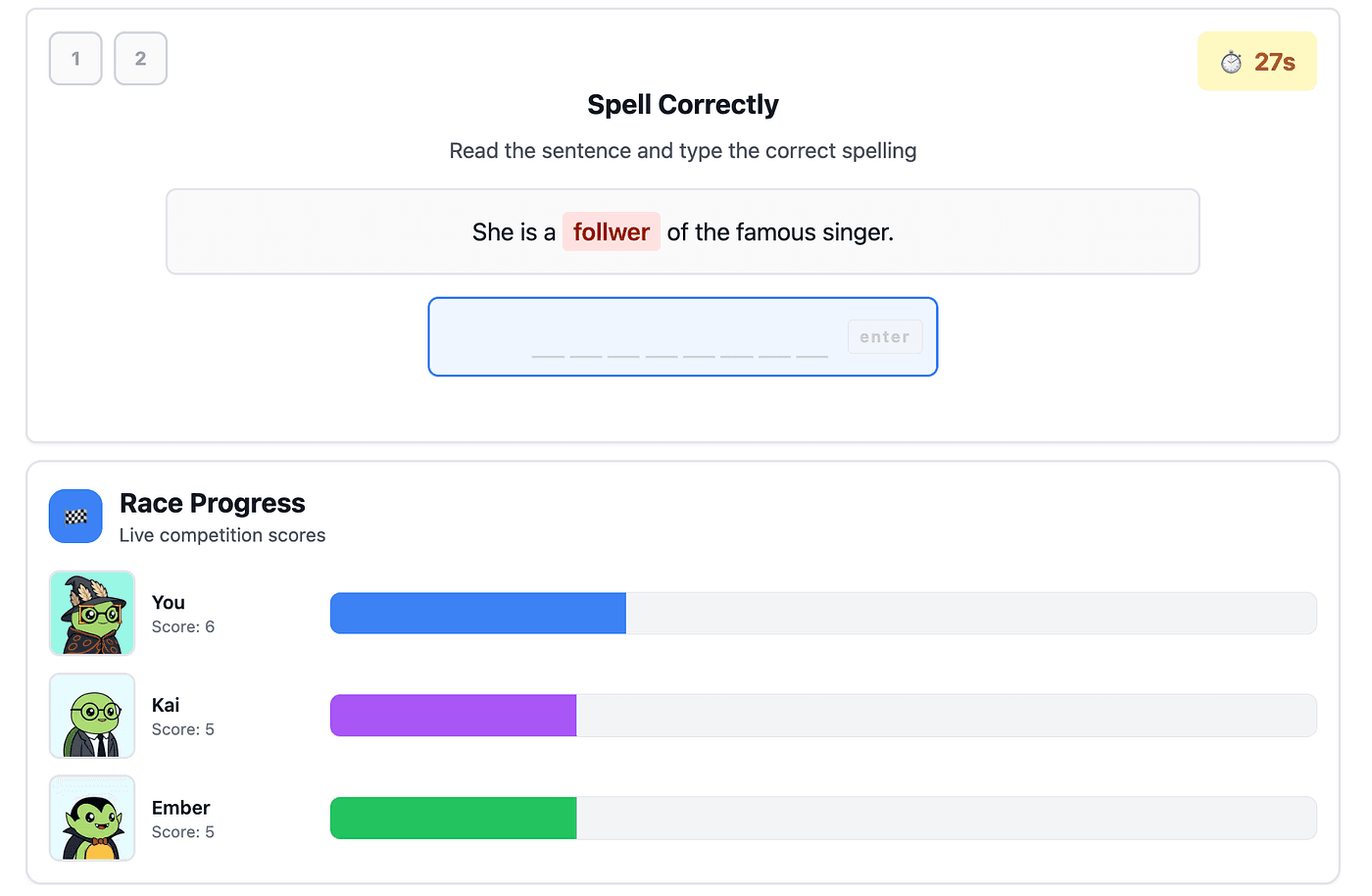Click your wizard turtle avatar
The width and height of the screenshot is (1372, 896).
pyautogui.click(x=92, y=613)
